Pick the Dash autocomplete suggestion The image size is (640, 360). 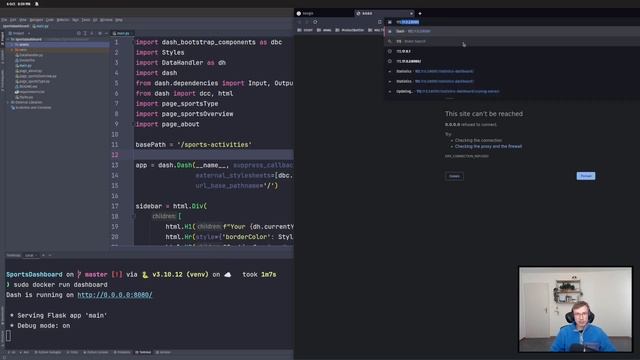pyautogui.click(x=512, y=31)
